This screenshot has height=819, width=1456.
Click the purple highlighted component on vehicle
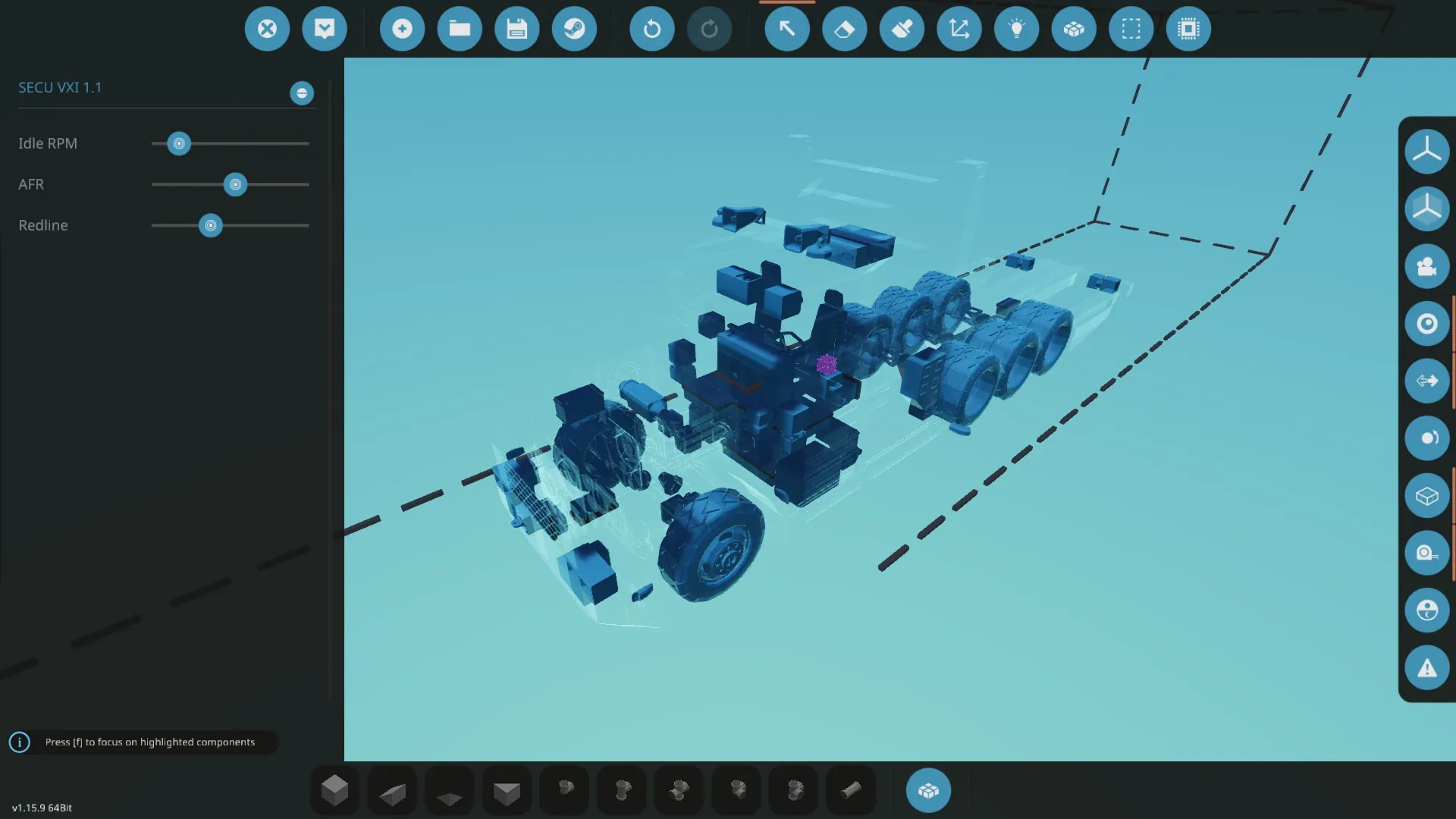tap(827, 365)
